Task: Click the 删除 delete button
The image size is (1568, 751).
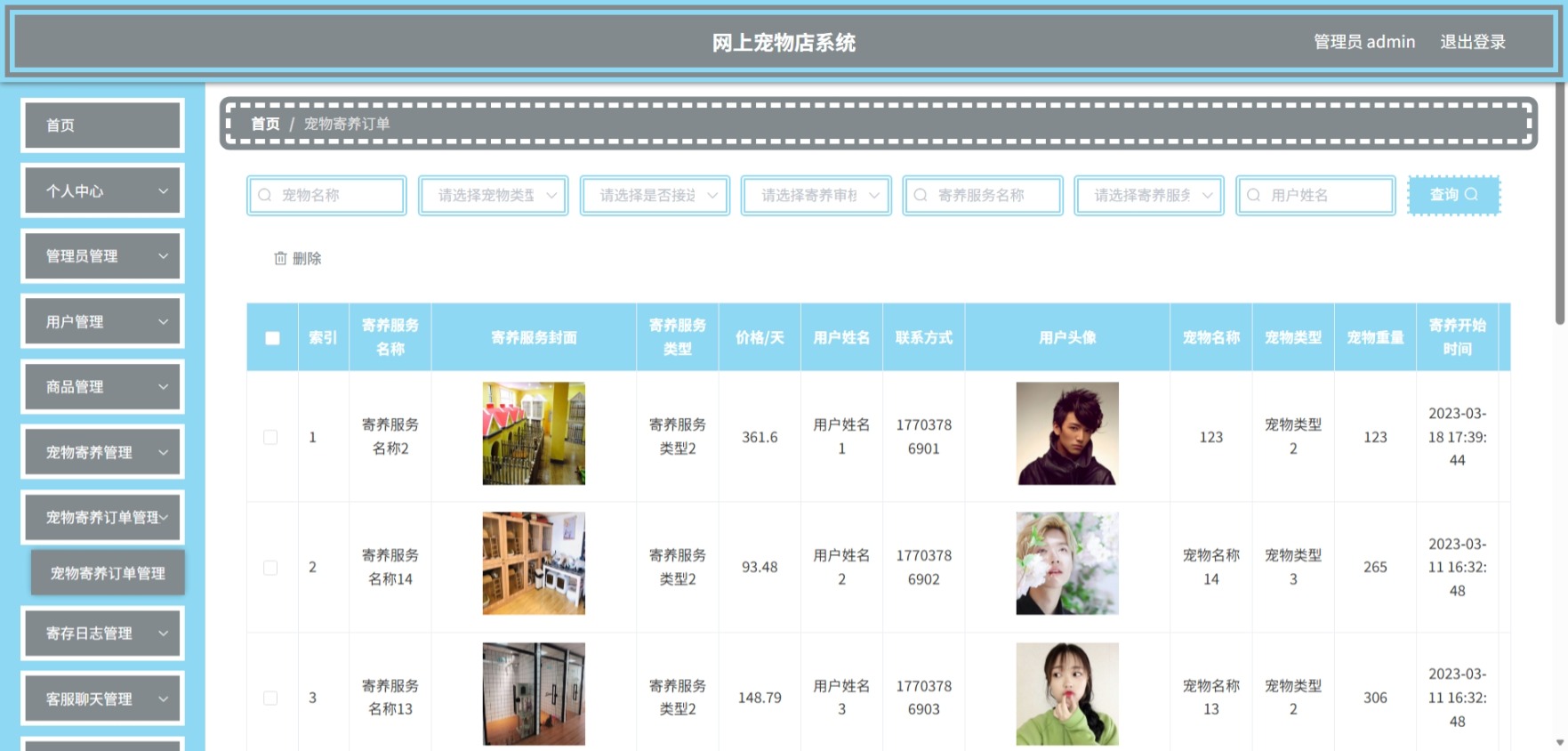Action: click(298, 258)
